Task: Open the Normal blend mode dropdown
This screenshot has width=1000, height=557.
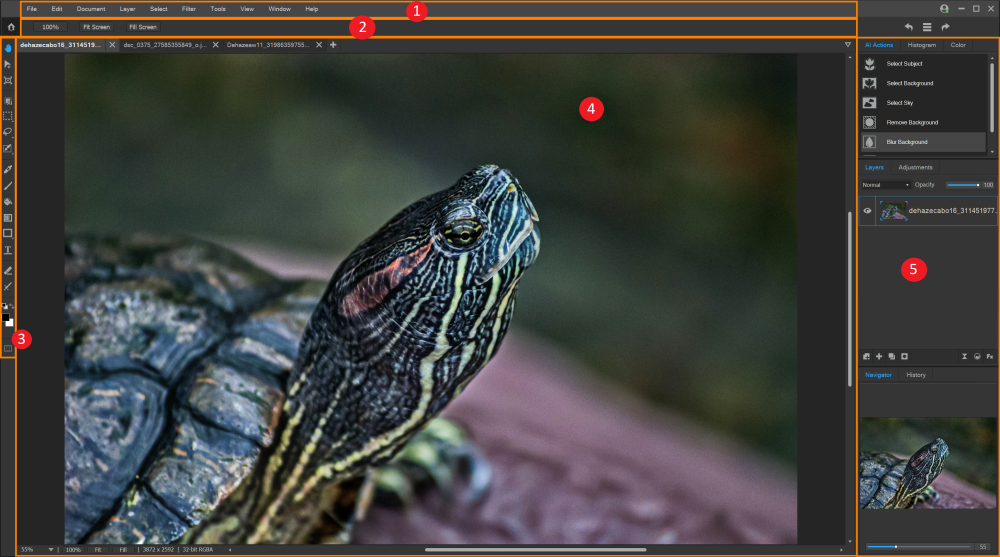Action: click(885, 185)
